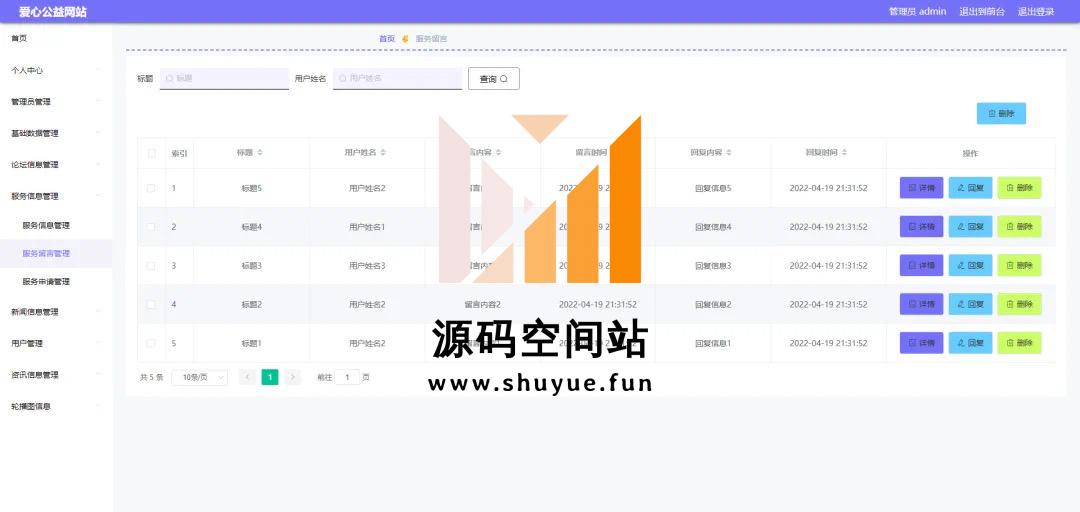The height and width of the screenshot is (512, 1080).
Task: Open 详情 for row 标题5
Action: coord(921,187)
